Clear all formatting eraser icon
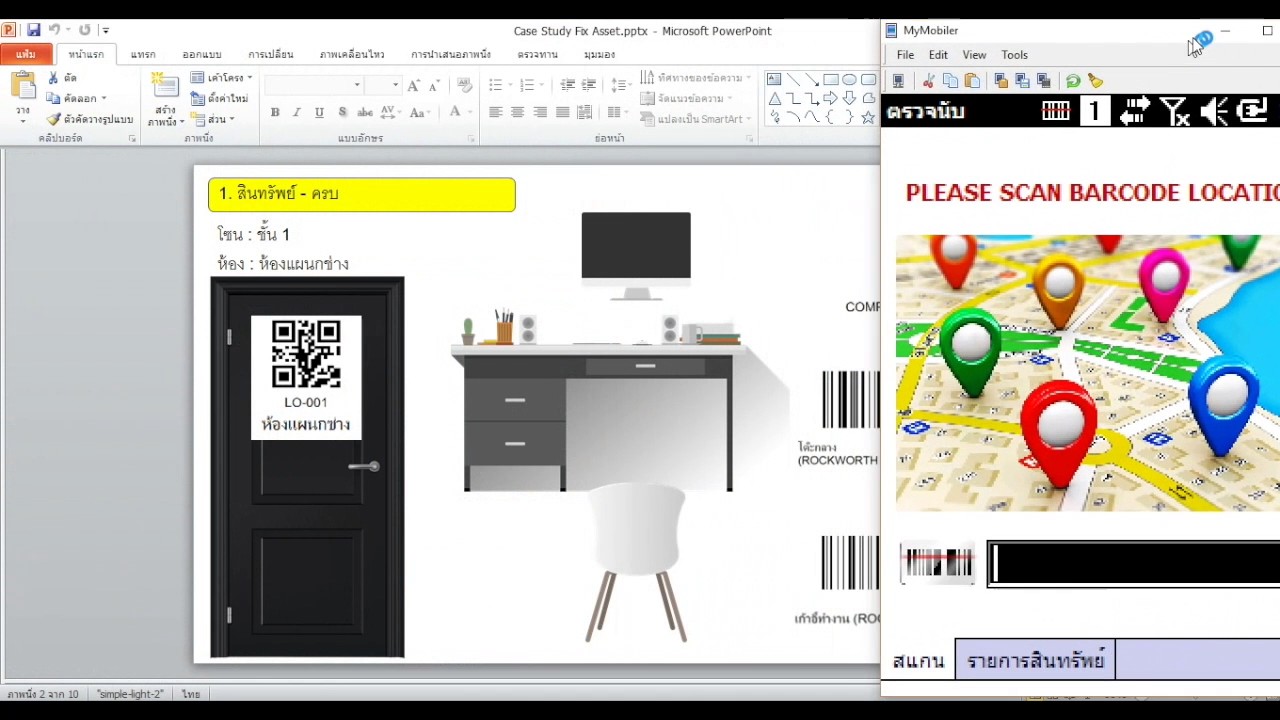 pyautogui.click(x=464, y=85)
